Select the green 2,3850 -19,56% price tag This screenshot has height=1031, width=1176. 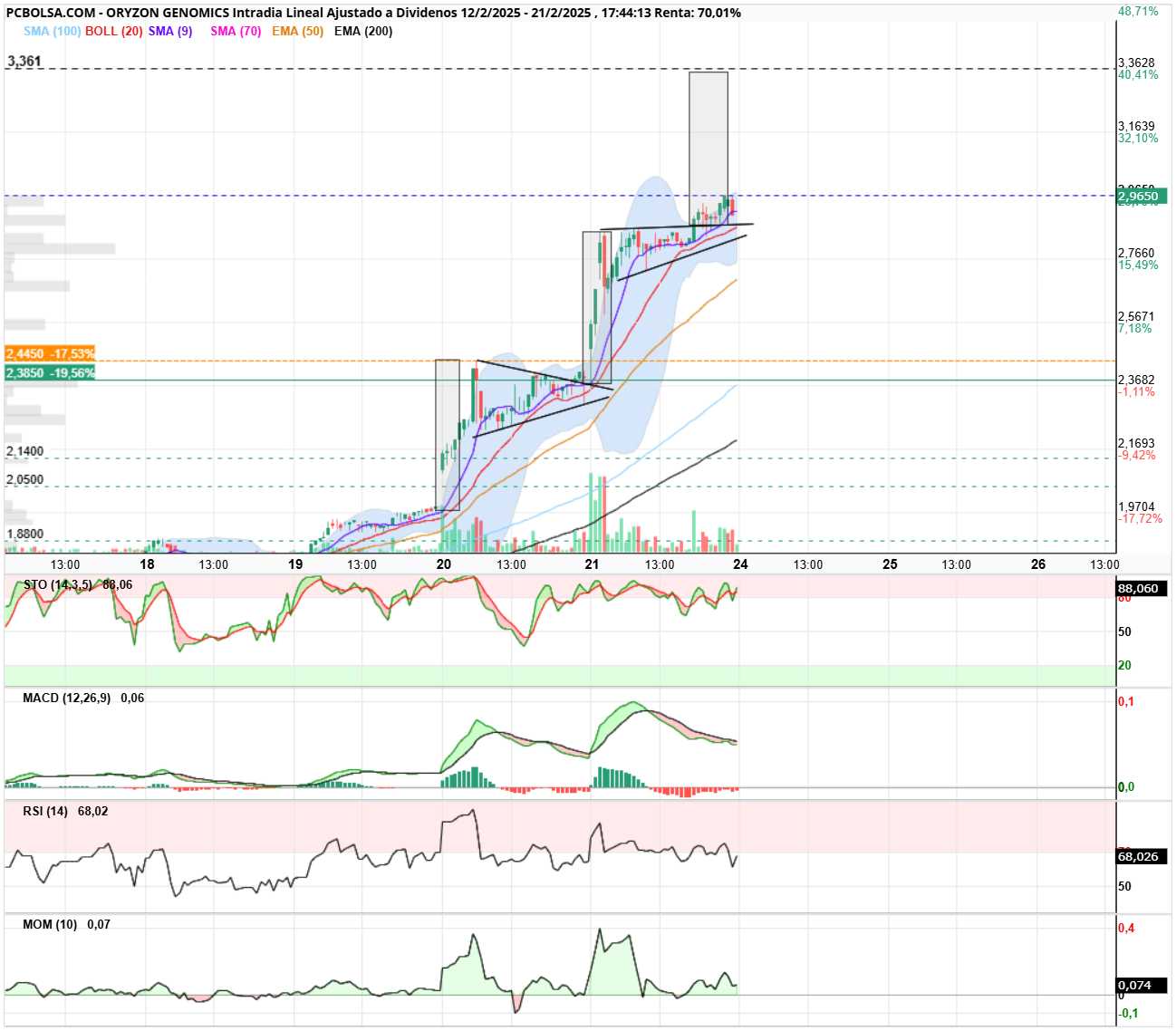(50, 372)
